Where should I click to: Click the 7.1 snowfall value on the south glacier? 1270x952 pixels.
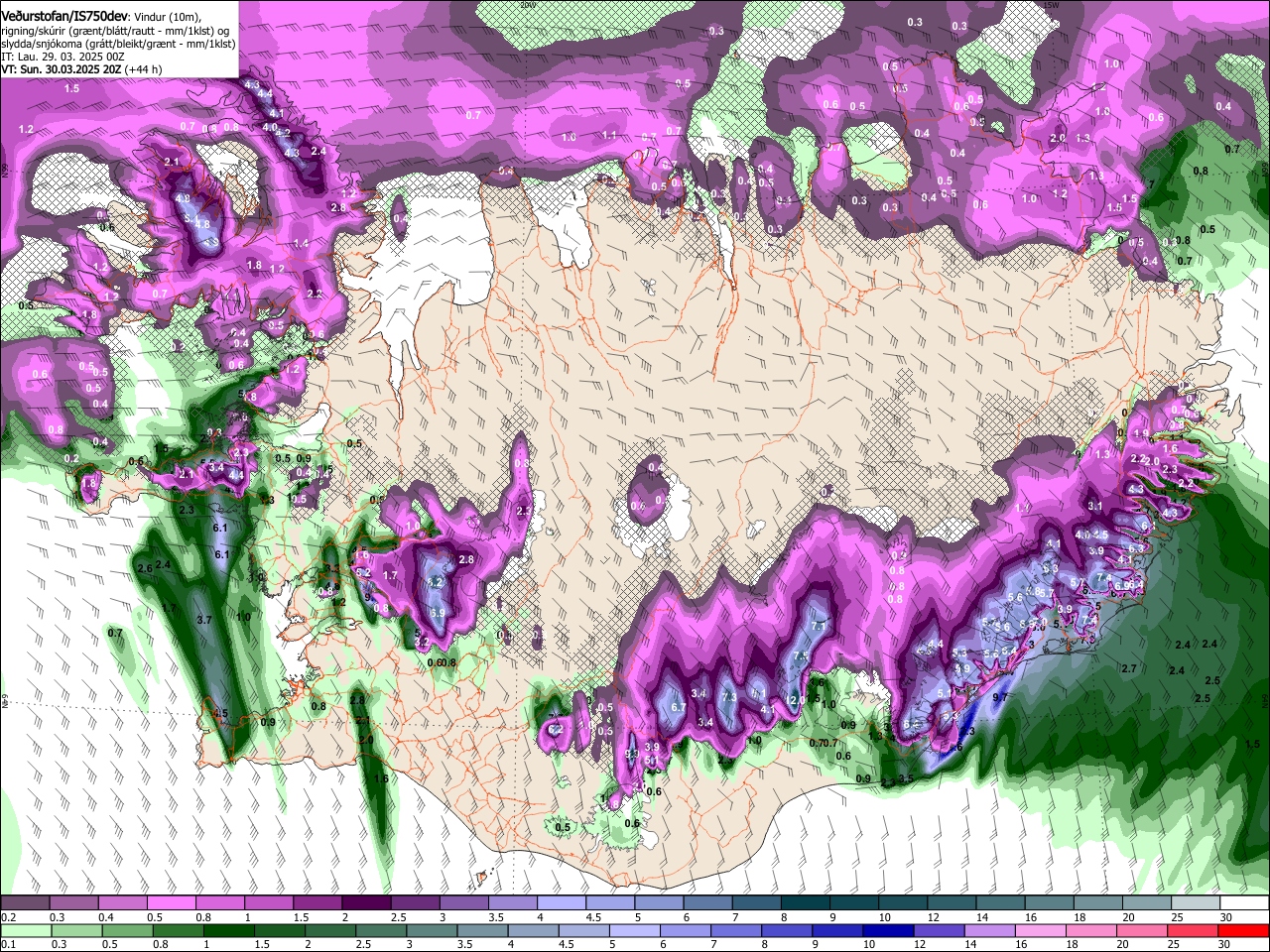click(819, 627)
